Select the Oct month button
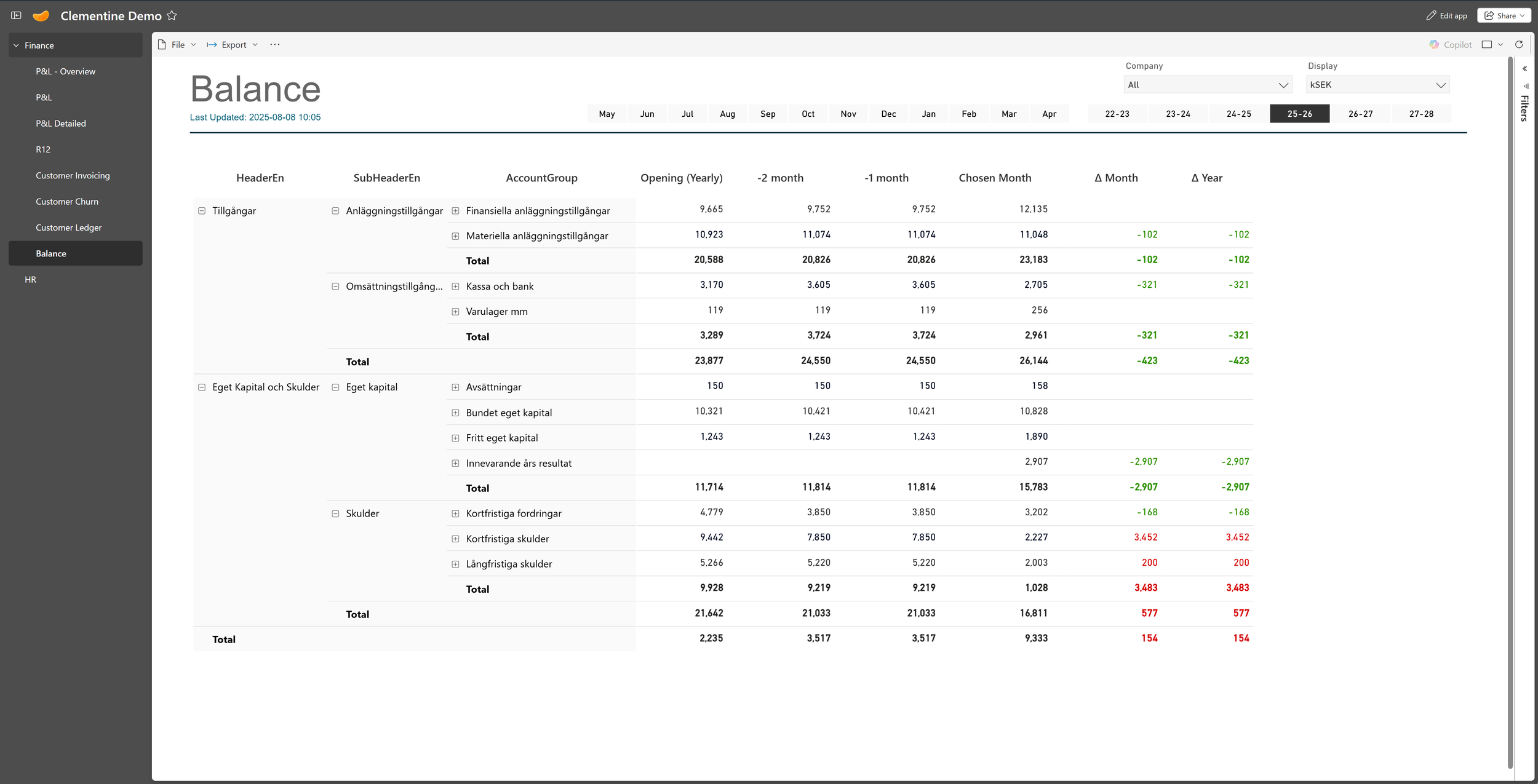Viewport: 1538px width, 784px height. pyautogui.click(x=808, y=114)
